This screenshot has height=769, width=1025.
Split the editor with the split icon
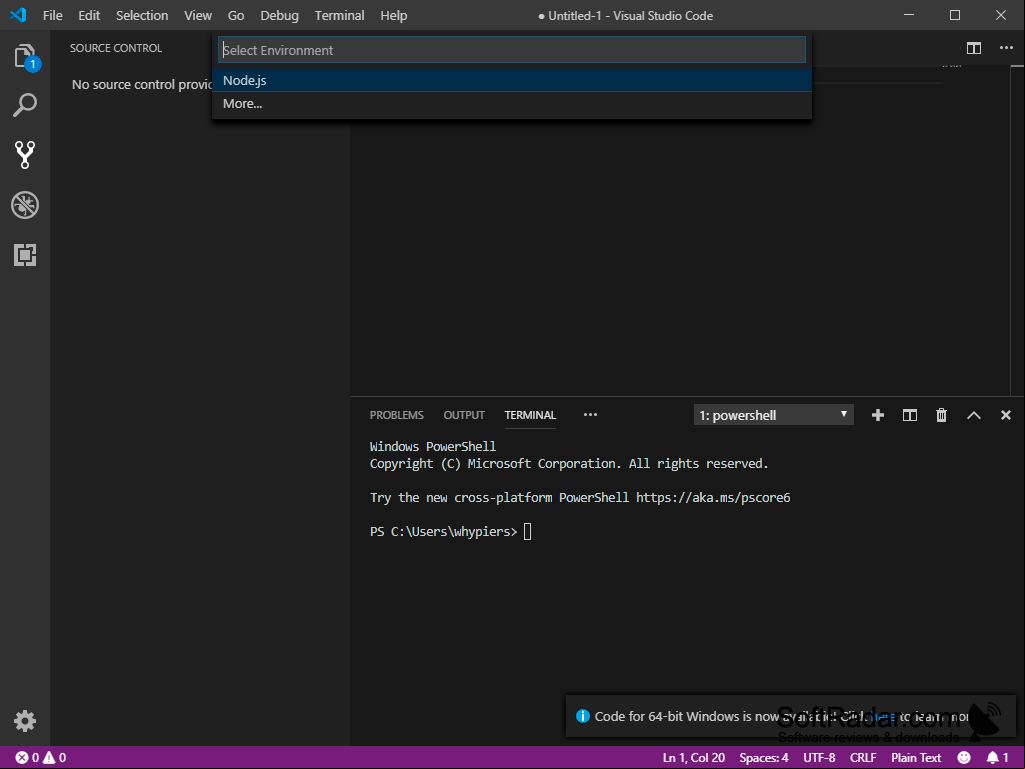[974, 48]
